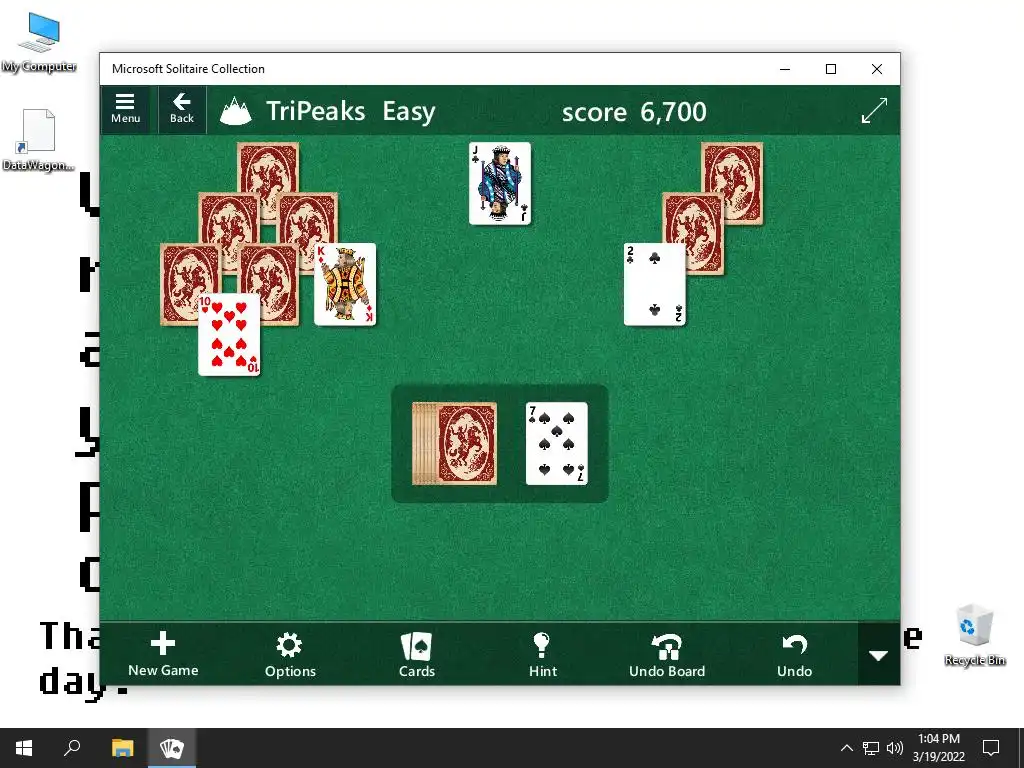The width and height of the screenshot is (1024, 768).
Task: Click the TriPeaks Easy title text
Action: point(351,111)
